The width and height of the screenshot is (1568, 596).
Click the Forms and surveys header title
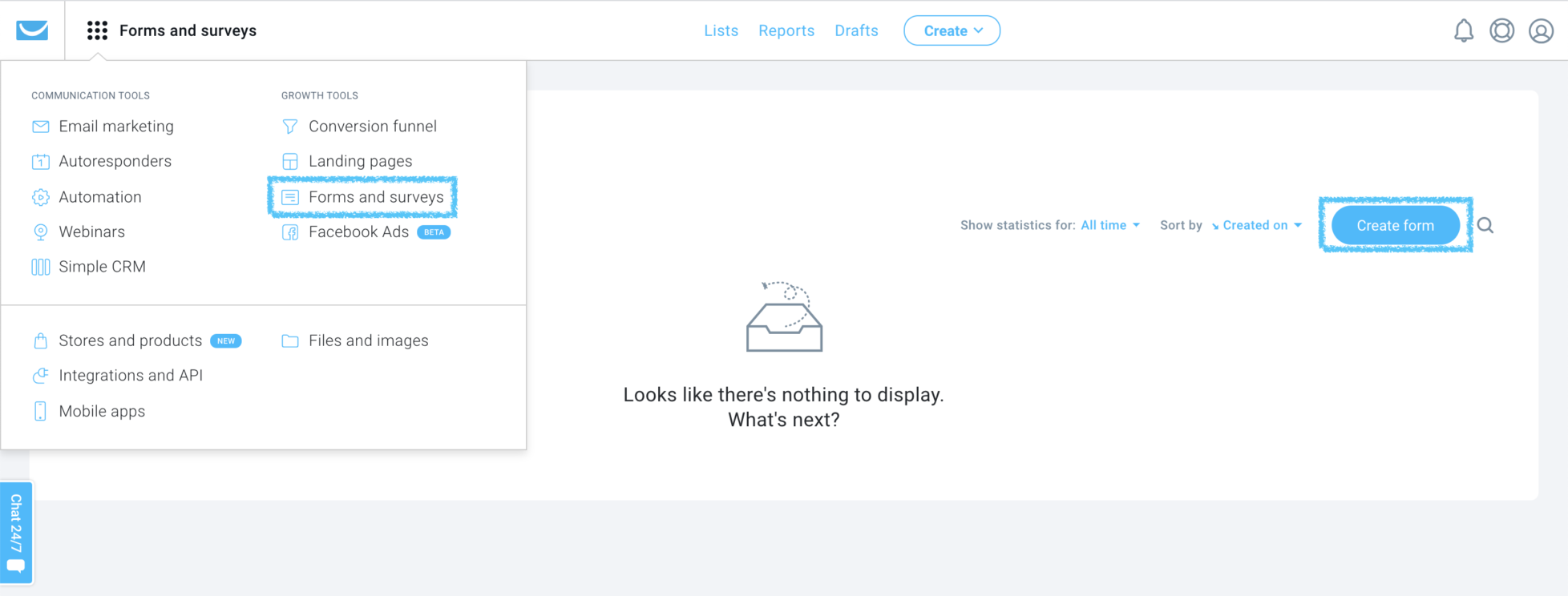click(x=188, y=30)
